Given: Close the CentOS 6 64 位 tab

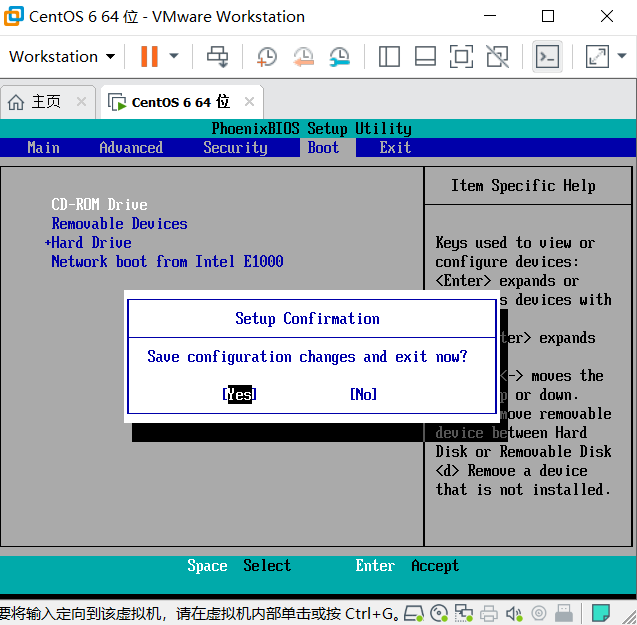Looking at the screenshot, I should click(x=249, y=101).
